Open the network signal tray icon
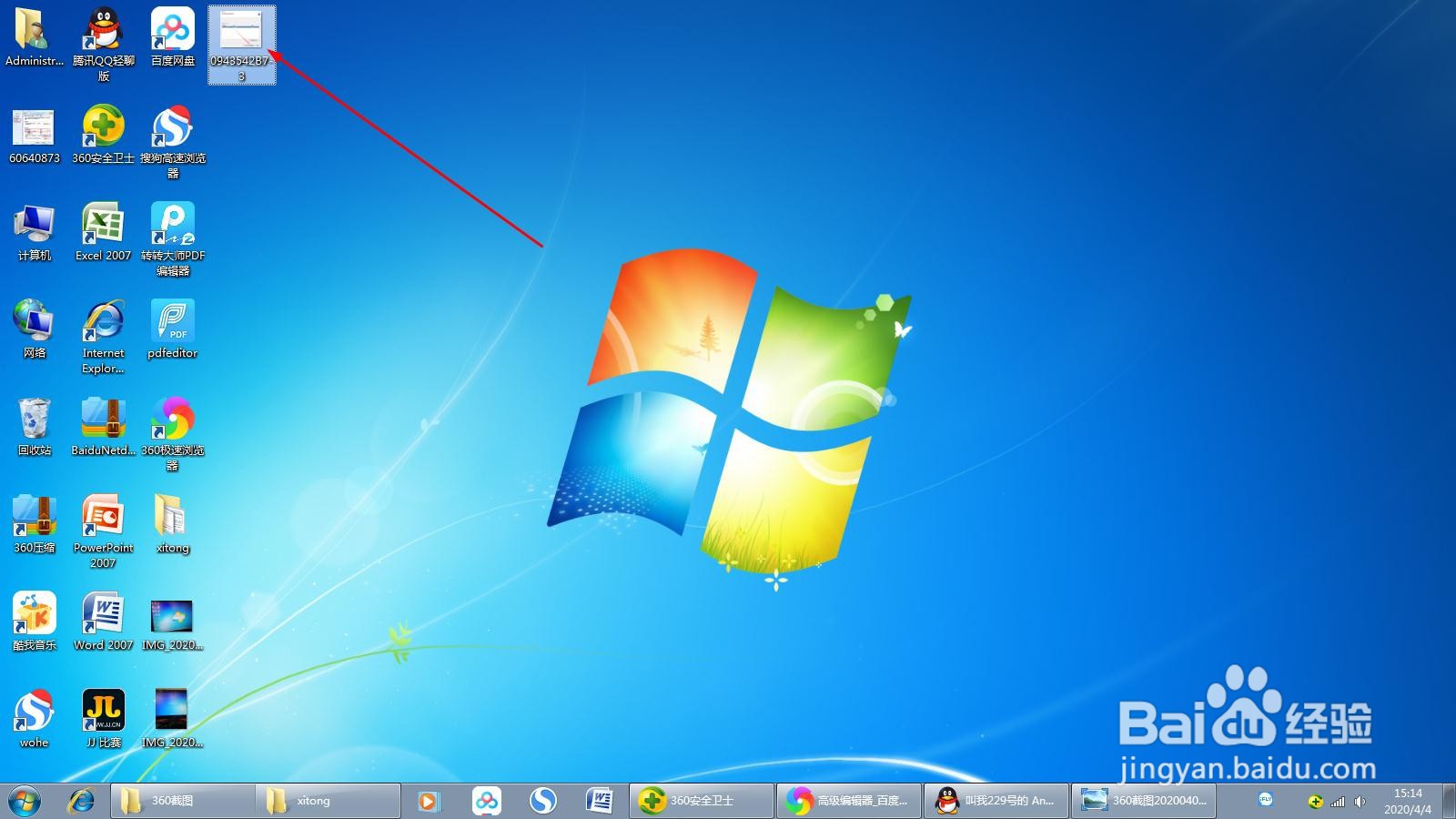Screen dimensions: 1456x819 [x=1338, y=802]
